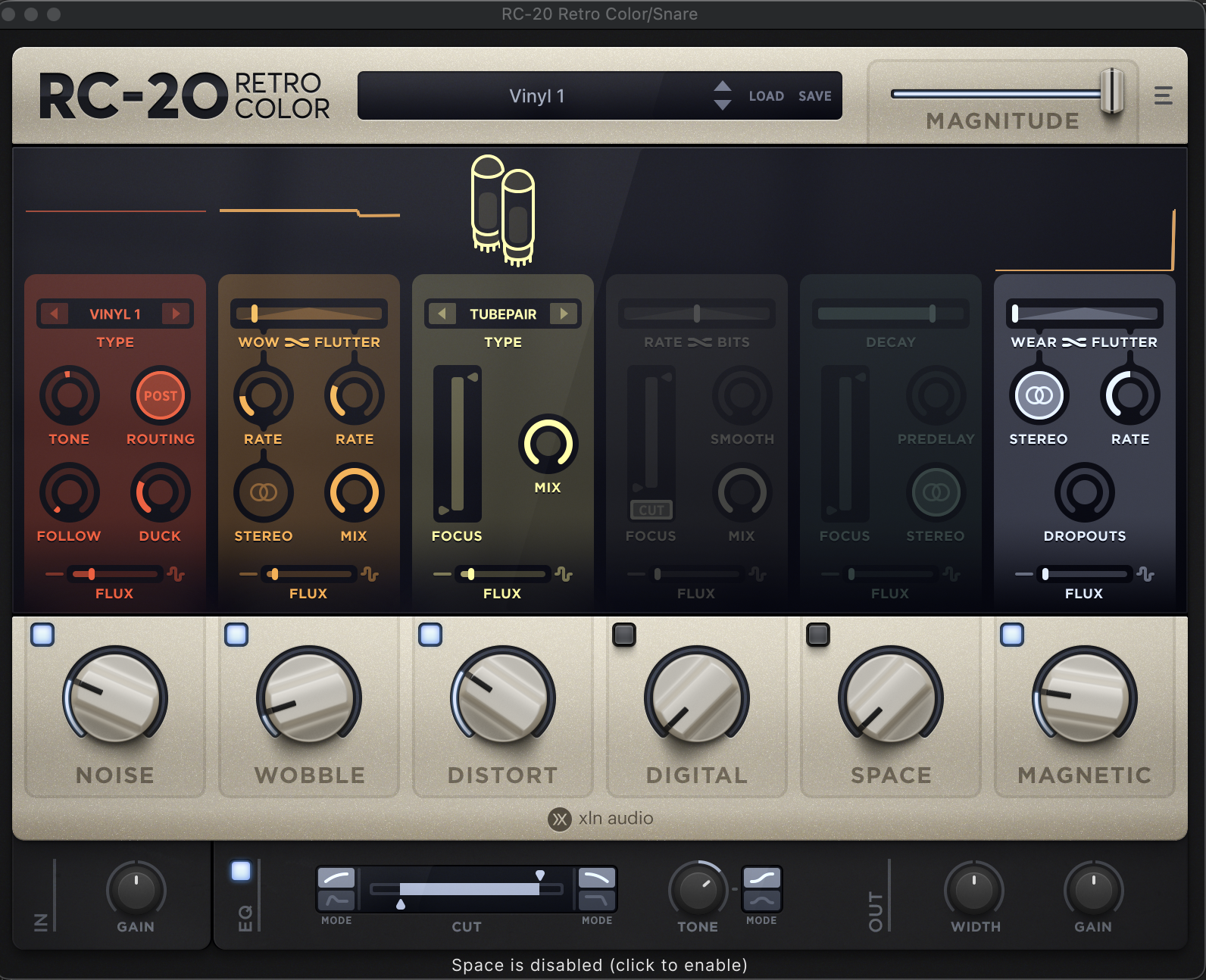This screenshot has width=1206, height=980.
Task: Click the Space stereo icon
Action: pos(936,493)
